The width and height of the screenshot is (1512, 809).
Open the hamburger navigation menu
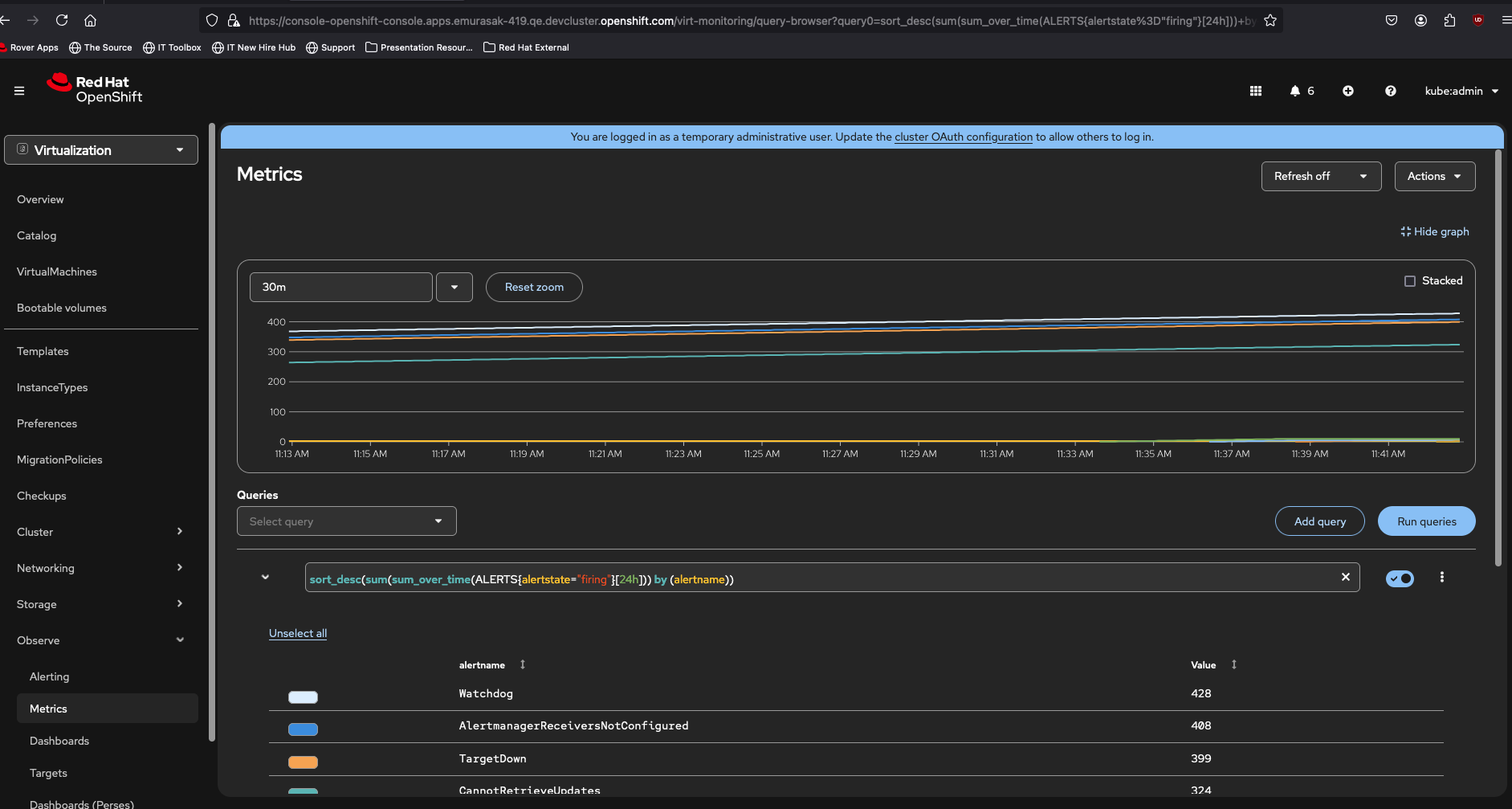coord(19,91)
